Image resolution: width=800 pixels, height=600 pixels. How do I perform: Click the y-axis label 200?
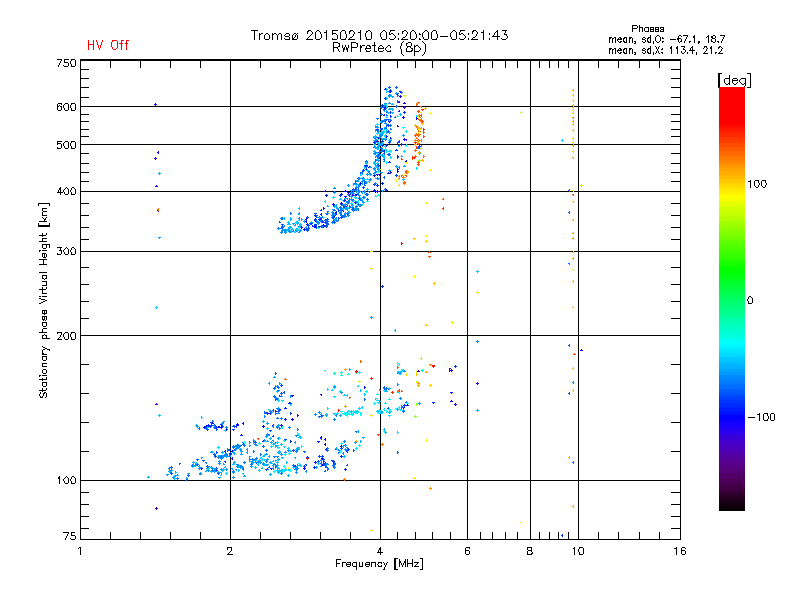(66, 336)
